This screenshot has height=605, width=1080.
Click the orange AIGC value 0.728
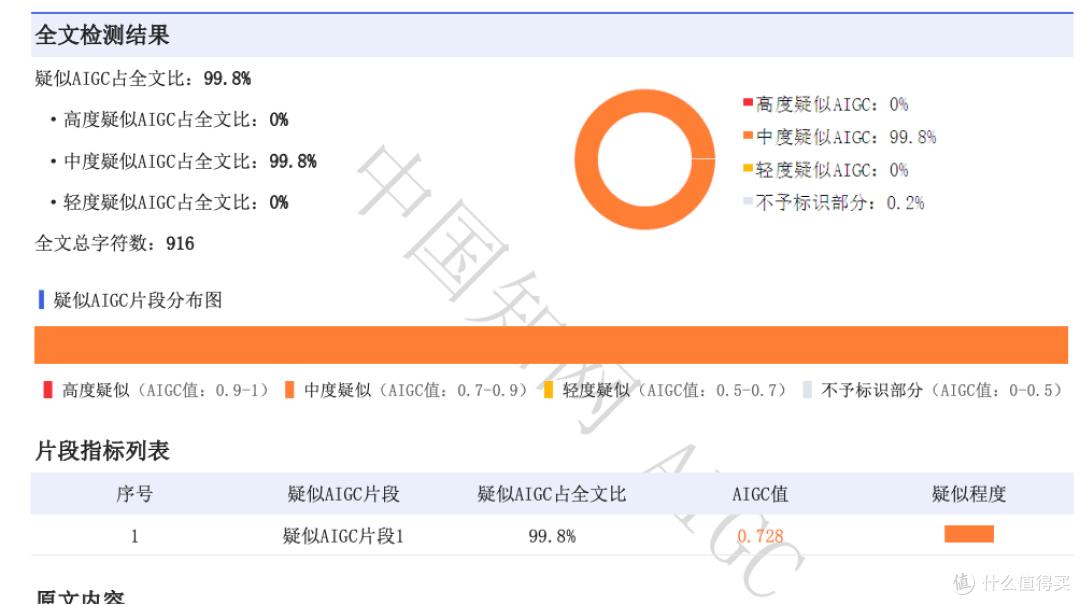click(x=760, y=536)
